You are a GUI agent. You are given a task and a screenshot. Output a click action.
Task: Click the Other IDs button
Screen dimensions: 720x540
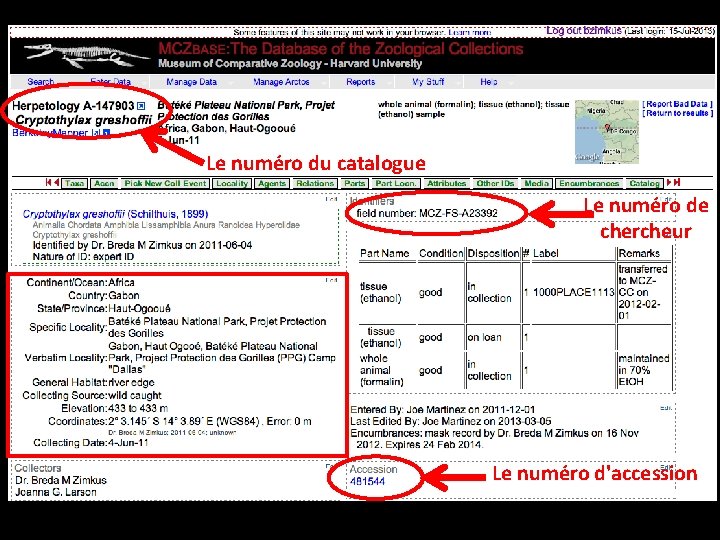(495, 184)
